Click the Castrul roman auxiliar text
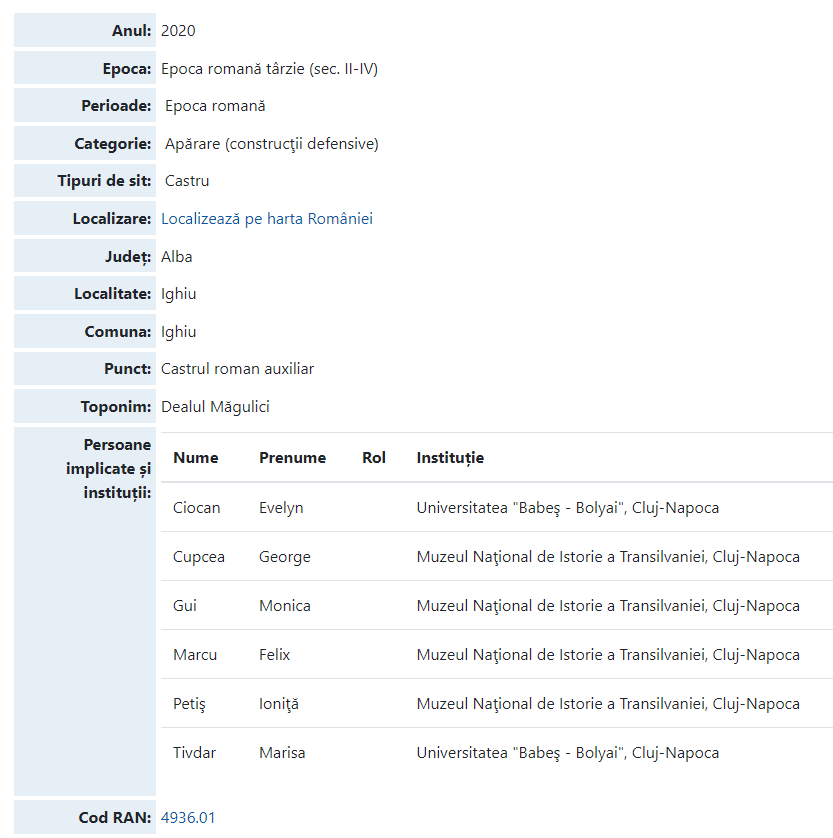This screenshot has height=838, width=833. pos(237,369)
